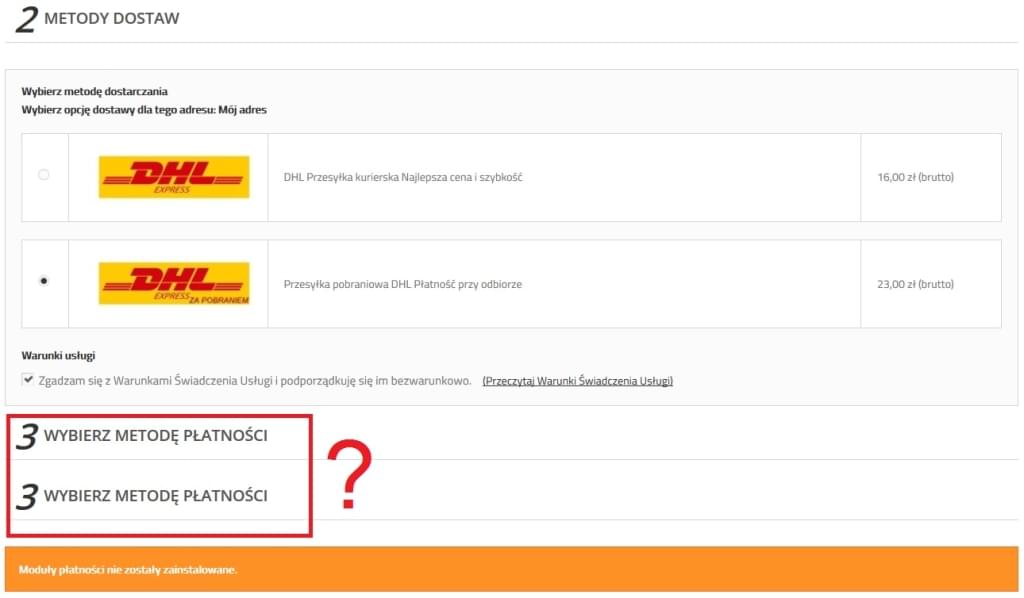The image size is (1024, 598).
Task: Expand the first Wybierz metodę płatności section
Action: tap(156, 436)
